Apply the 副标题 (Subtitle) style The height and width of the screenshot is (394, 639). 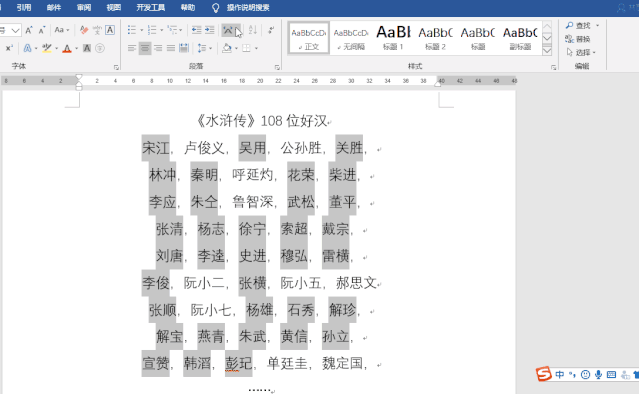[x=520, y=37]
